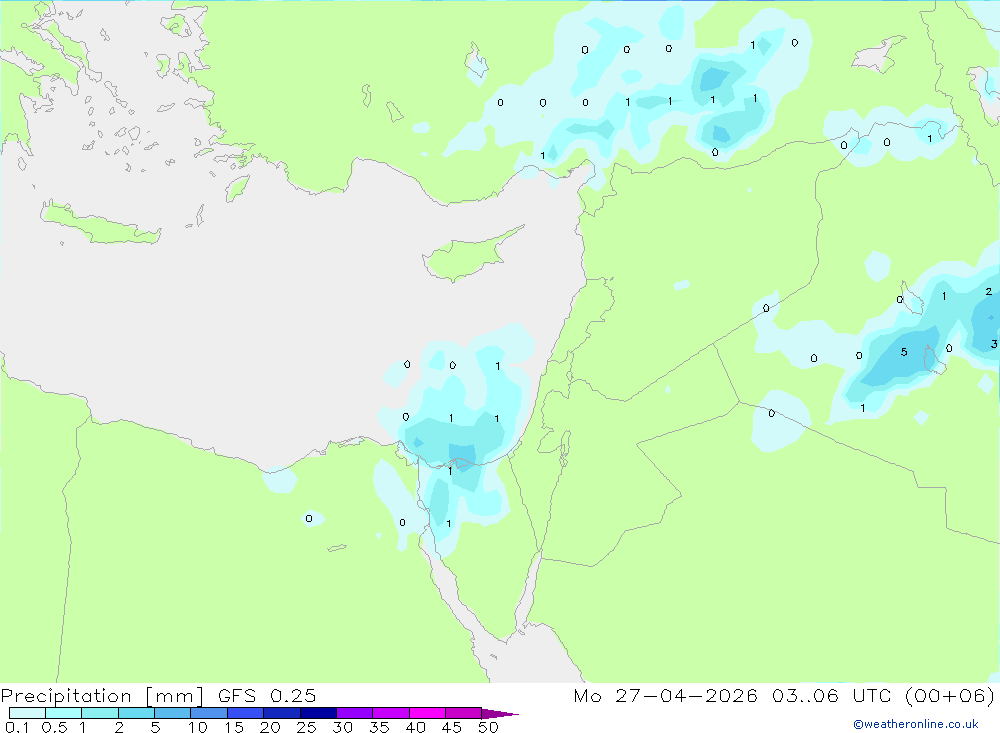
Task: Click the "35" legend scale label
Action: point(379,727)
